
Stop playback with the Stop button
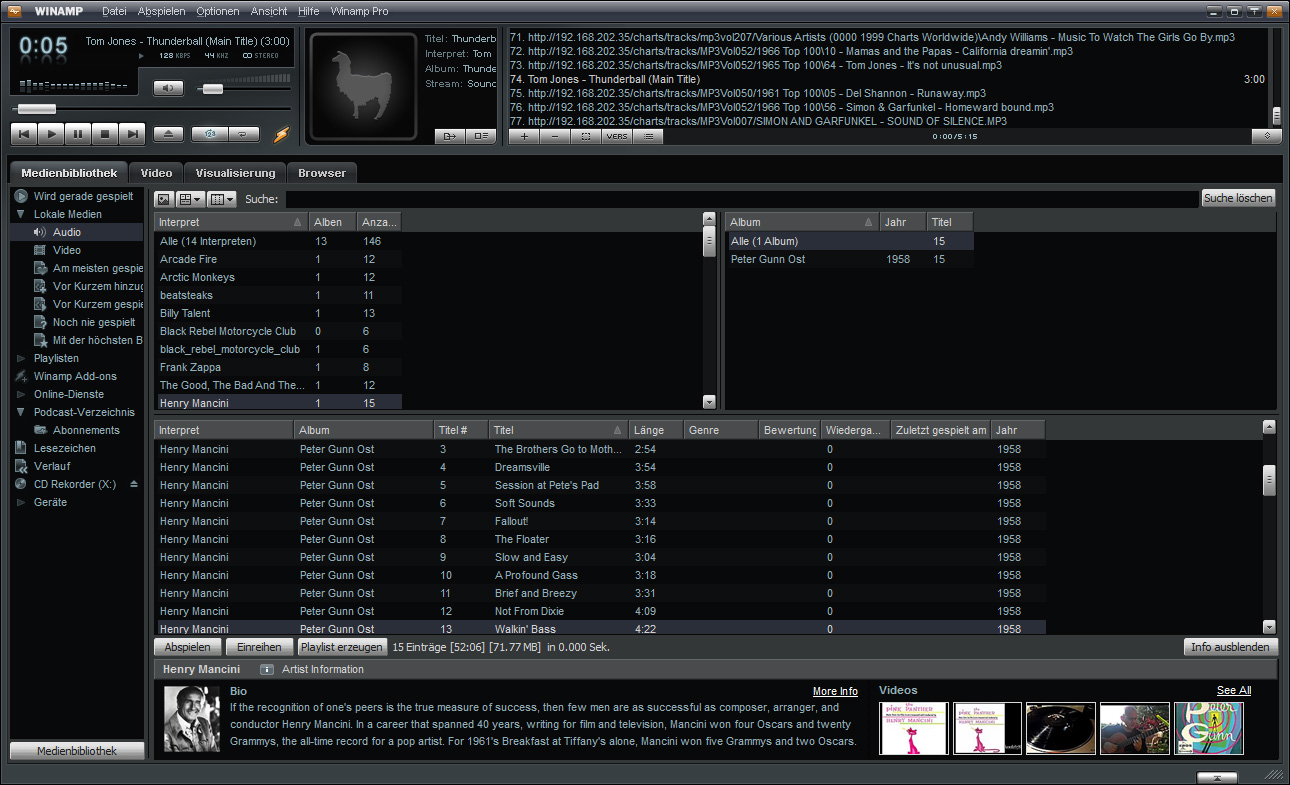(x=105, y=133)
